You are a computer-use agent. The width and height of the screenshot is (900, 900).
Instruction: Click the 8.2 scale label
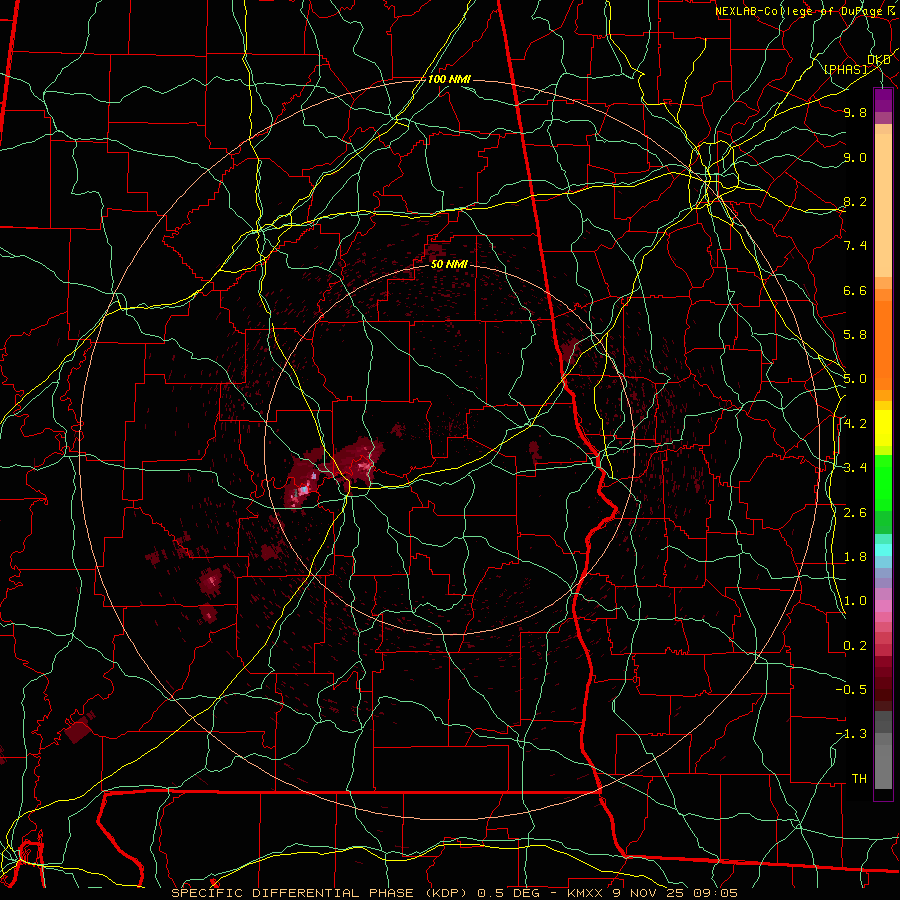(x=855, y=201)
